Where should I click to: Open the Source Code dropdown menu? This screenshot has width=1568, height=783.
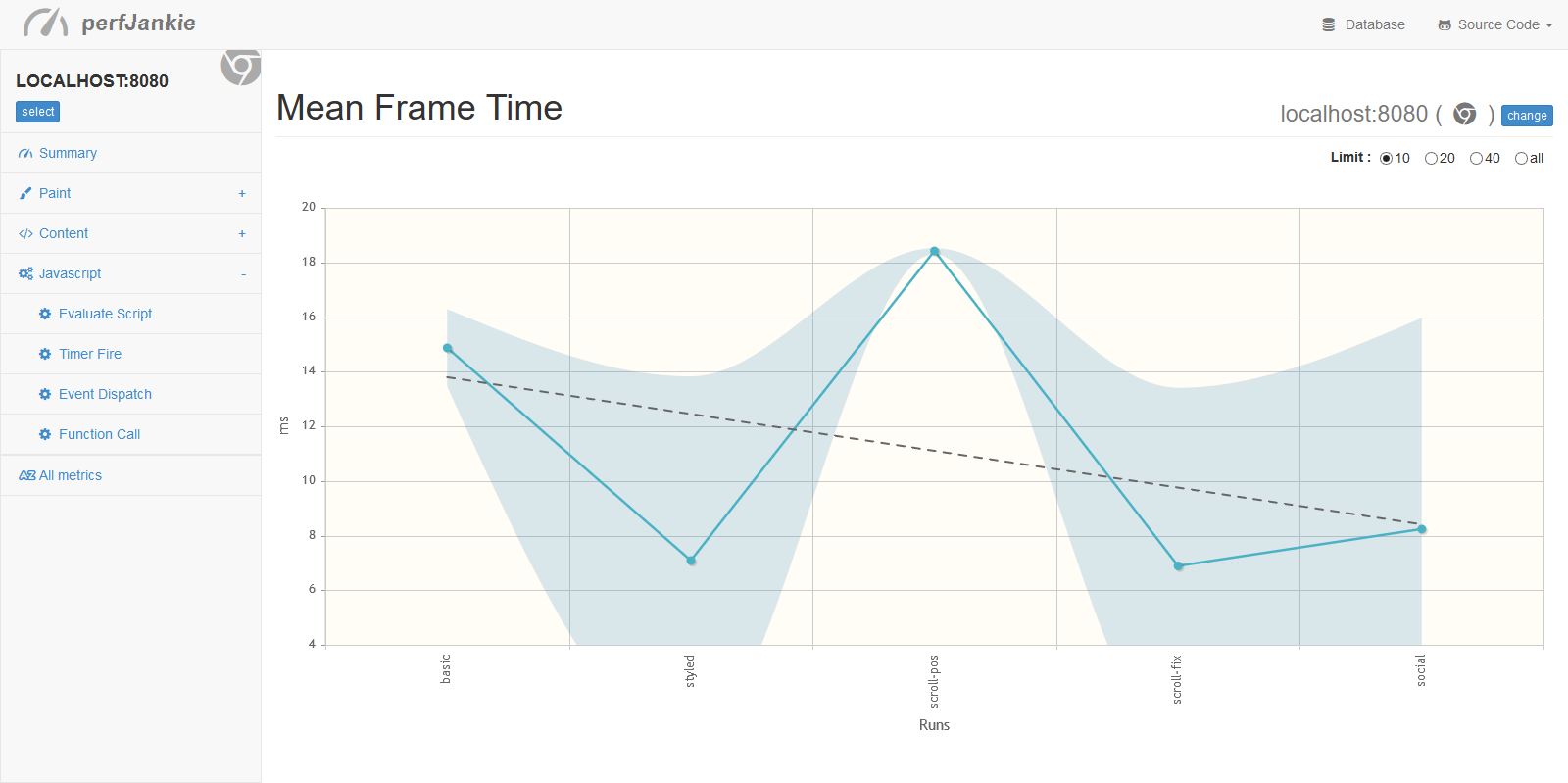pyautogui.click(x=1495, y=24)
